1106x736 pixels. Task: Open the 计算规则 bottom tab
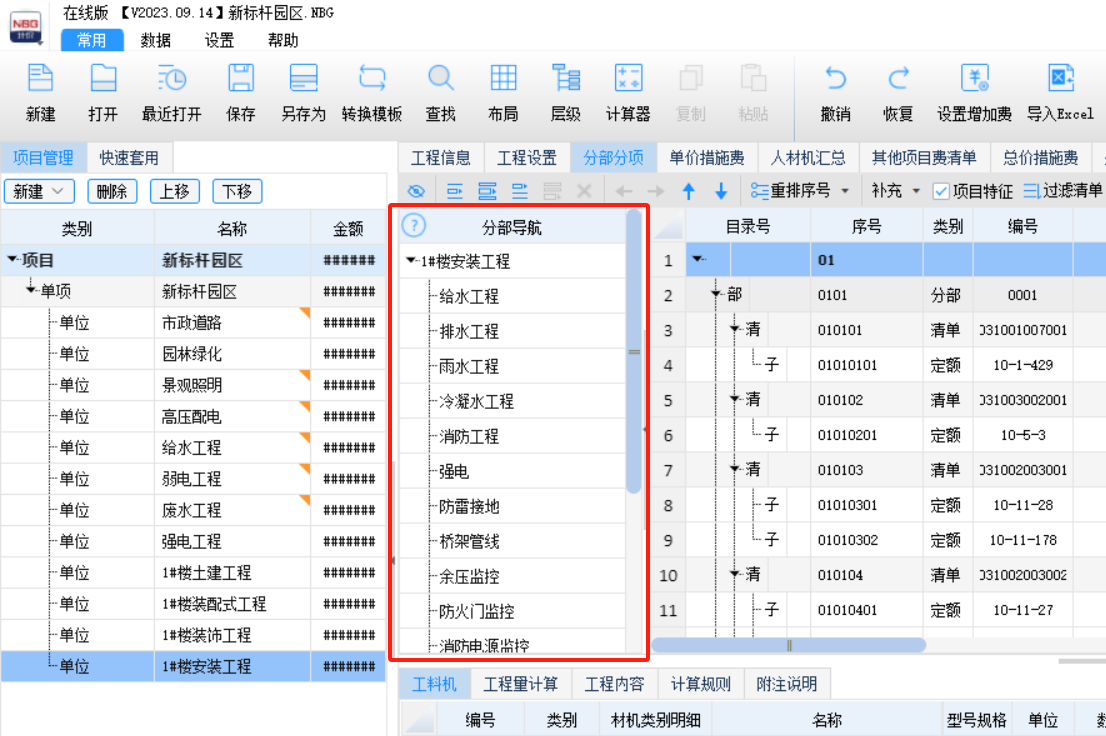click(700, 683)
